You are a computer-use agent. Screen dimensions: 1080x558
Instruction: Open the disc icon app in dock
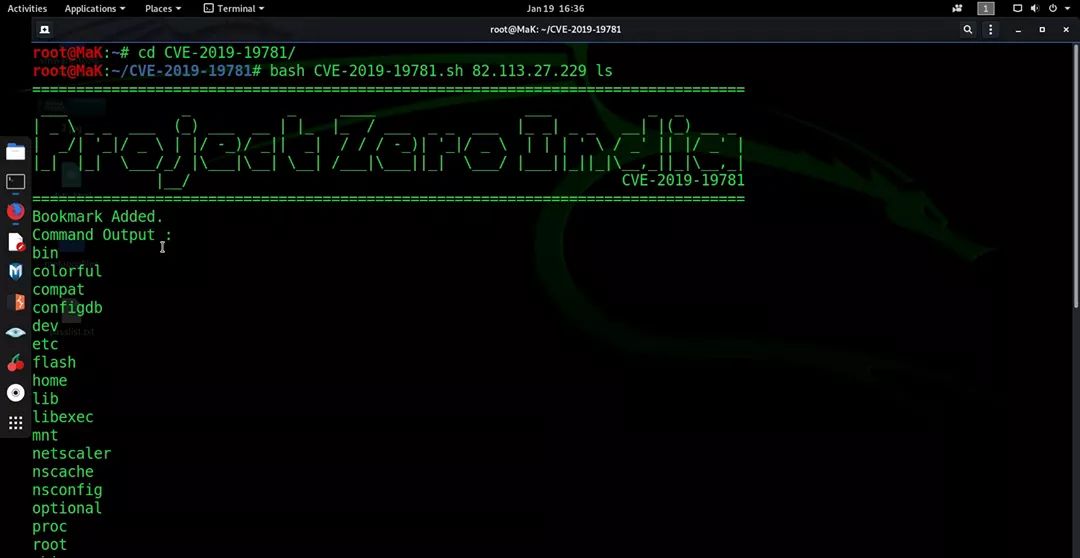(x=16, y=393)
